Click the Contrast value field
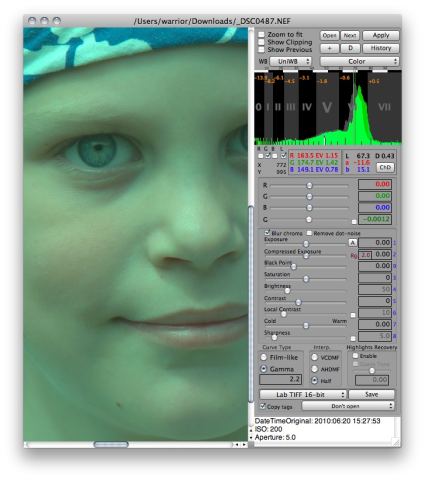This screenshot has width=425, height=480. pyautogui.click(x=375, y=301)
